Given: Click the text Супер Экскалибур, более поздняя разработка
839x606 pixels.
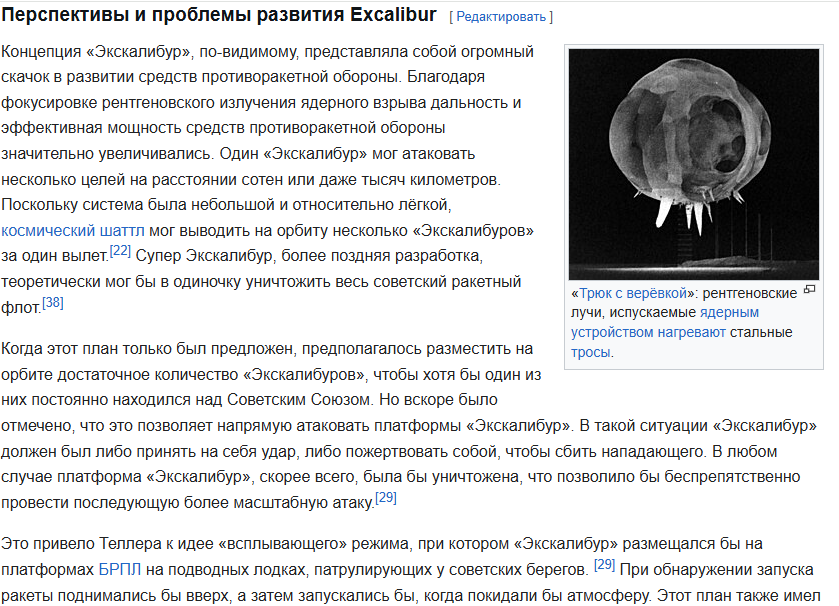Looking at the screenshot, I should click(x=309, y=256).
